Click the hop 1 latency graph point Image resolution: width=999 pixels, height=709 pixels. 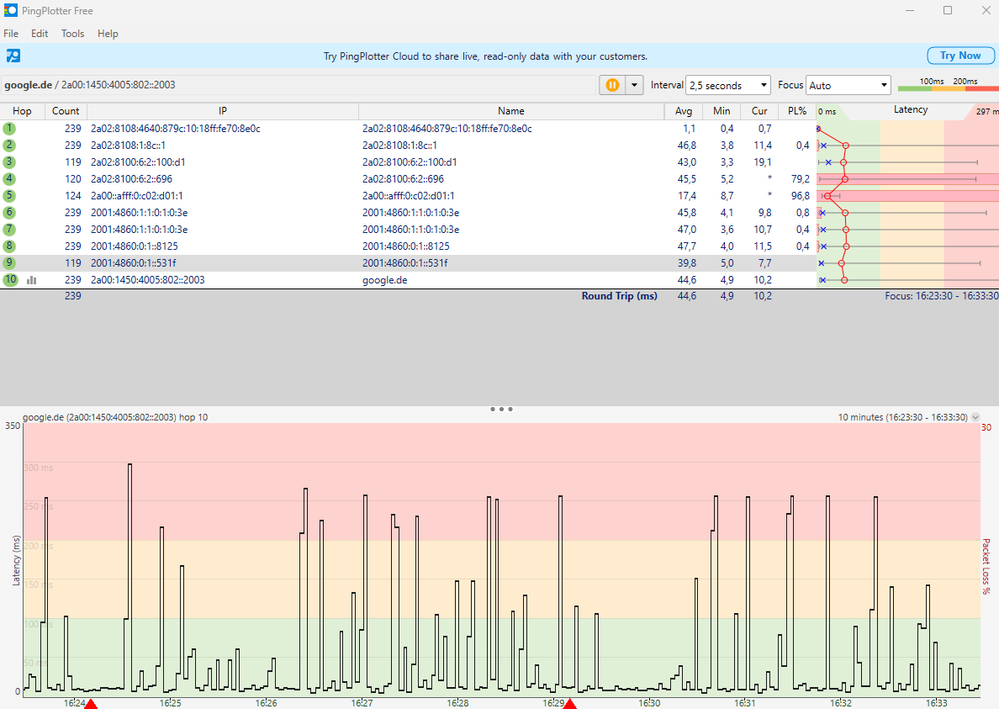pyautogui.click(x=819, y=129)
